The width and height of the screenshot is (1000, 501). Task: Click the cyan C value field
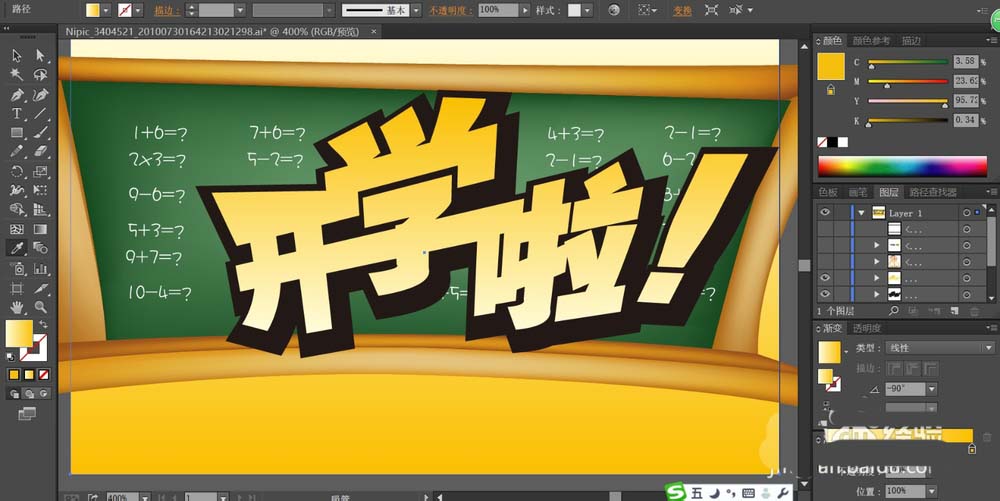coord(966,61)
